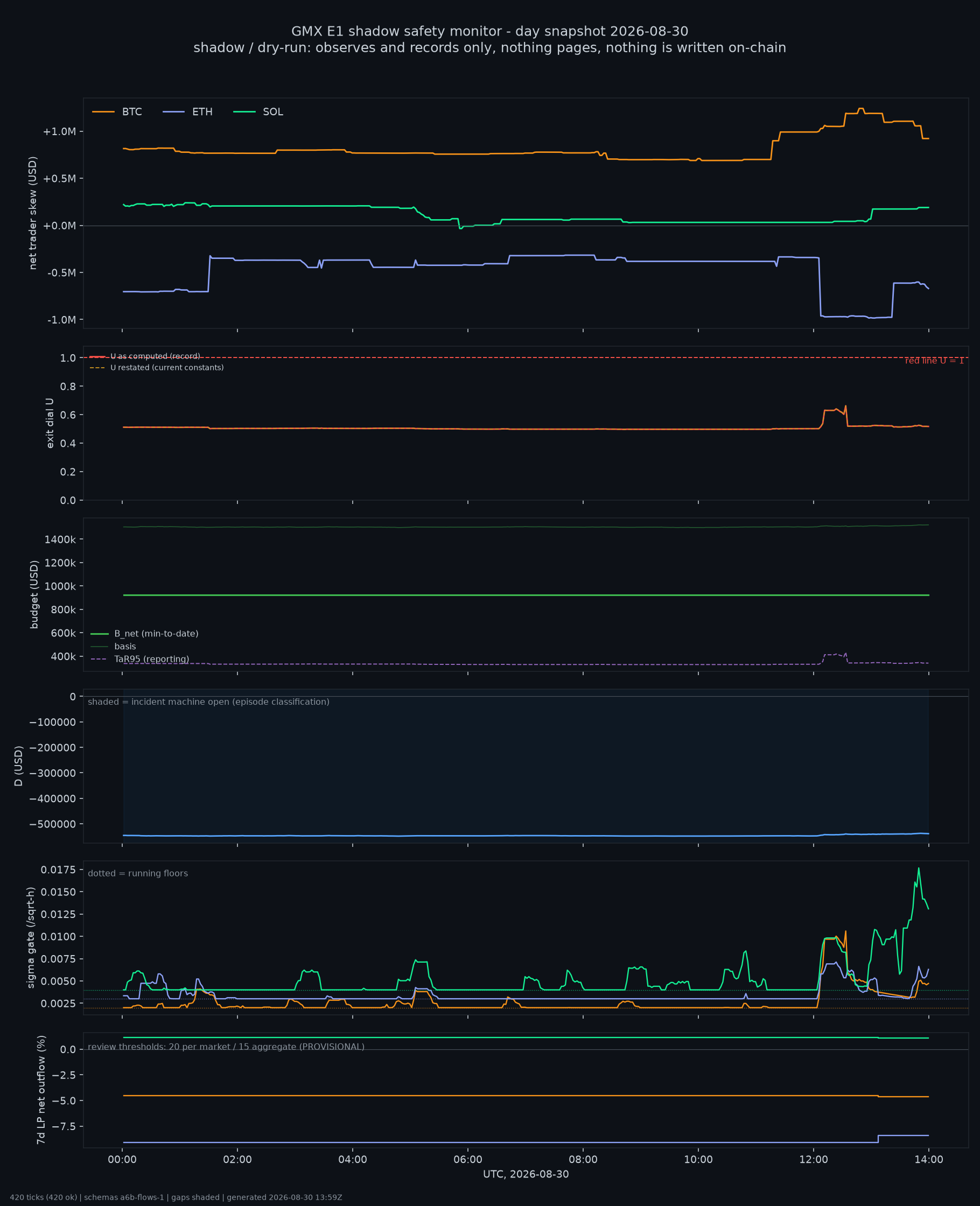Click the 14:00 time tick label
The width and height of the screenshot is (980, 1206).
pos(929,1160)
